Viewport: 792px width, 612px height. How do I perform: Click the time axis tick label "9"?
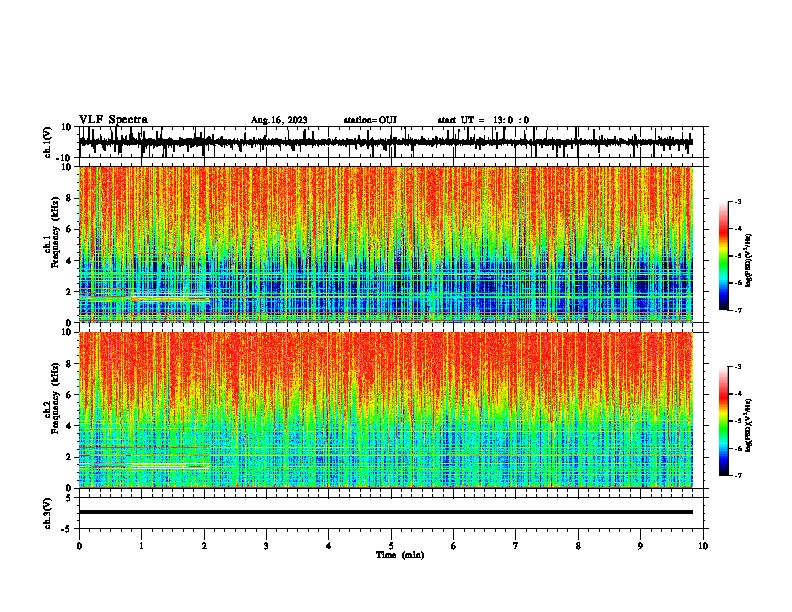[x=640, y=546]
